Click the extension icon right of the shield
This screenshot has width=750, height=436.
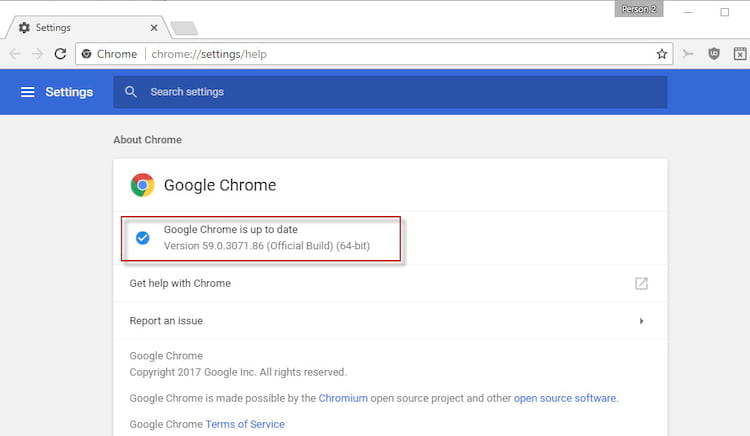click(739, 54)
